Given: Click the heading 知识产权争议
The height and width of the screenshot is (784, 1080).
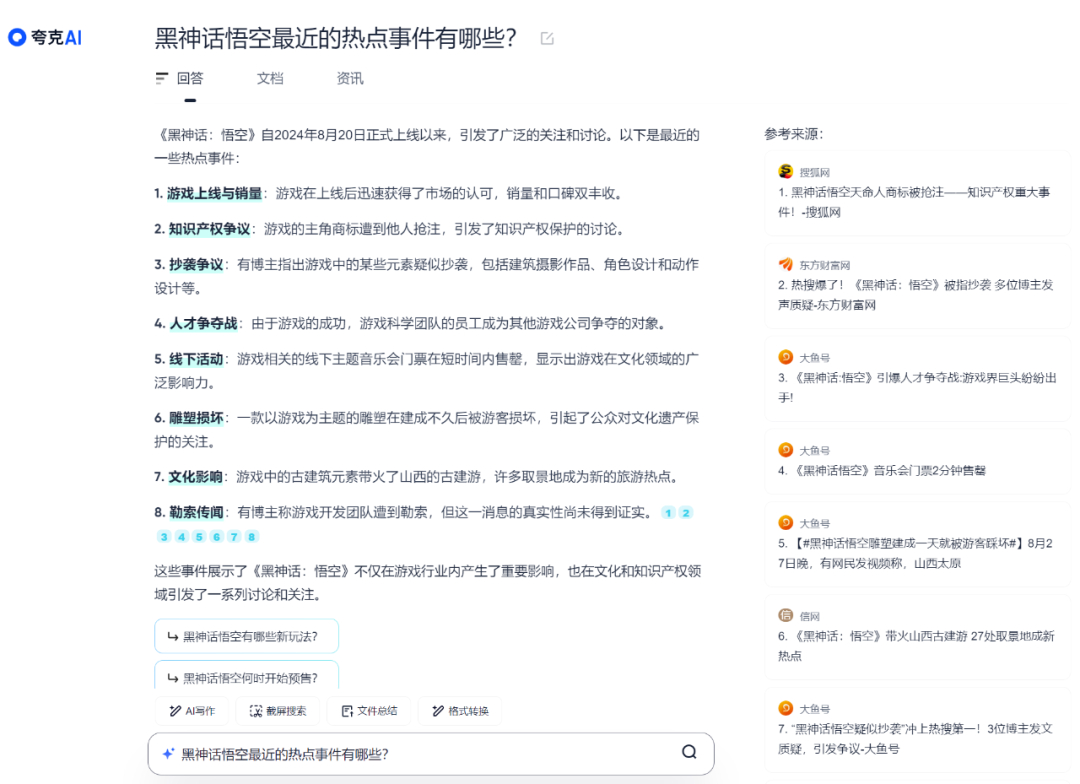Looking at the screenshot, I should click(x=209, y=229).
